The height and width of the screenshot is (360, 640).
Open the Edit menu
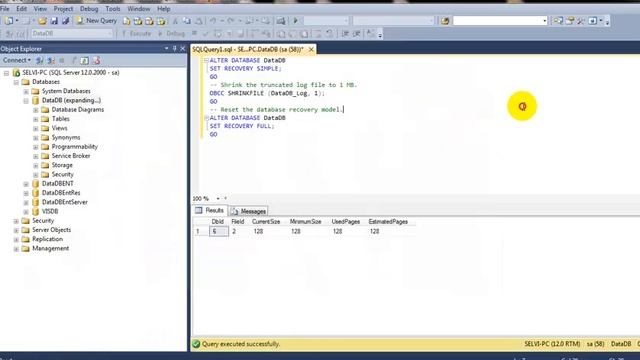(x=21, y=9)
